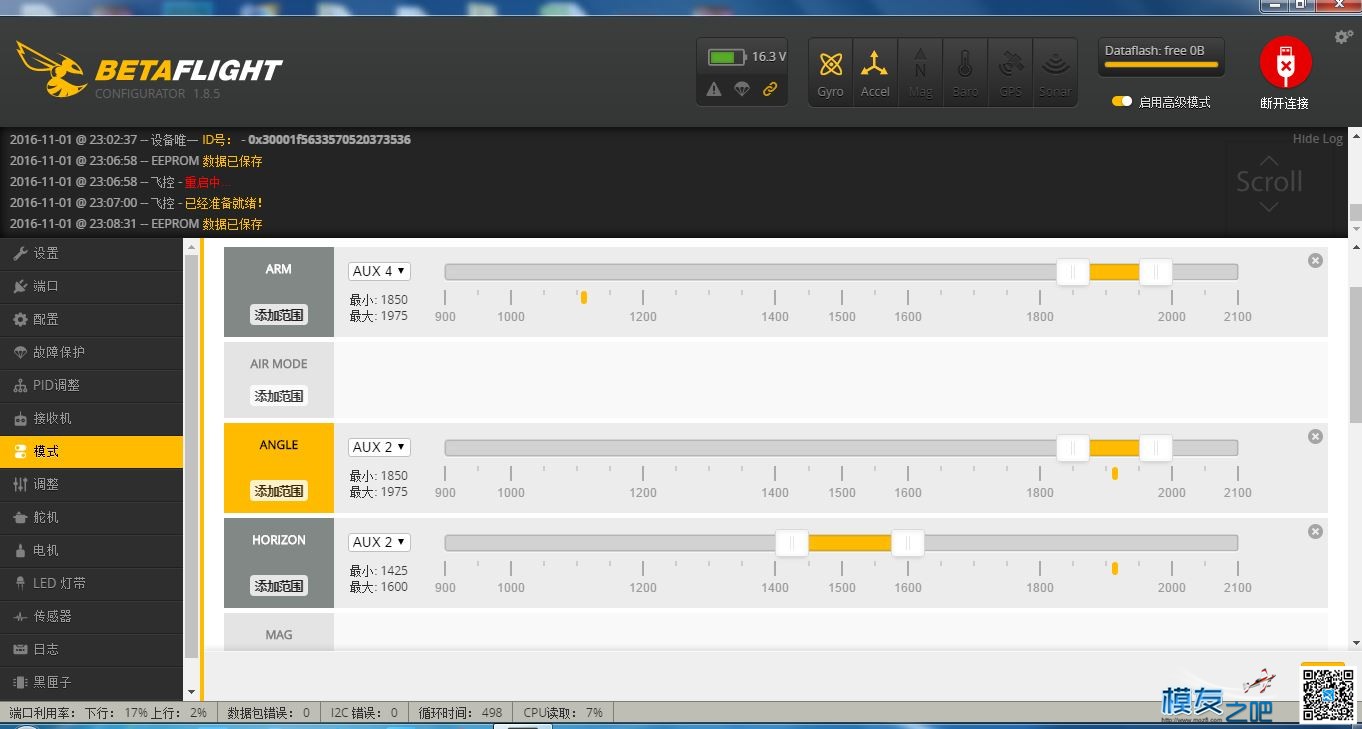Open the 接收机 (Receiver) tab
This screenshot has width=1362, height=729.
tap(91, 418)
